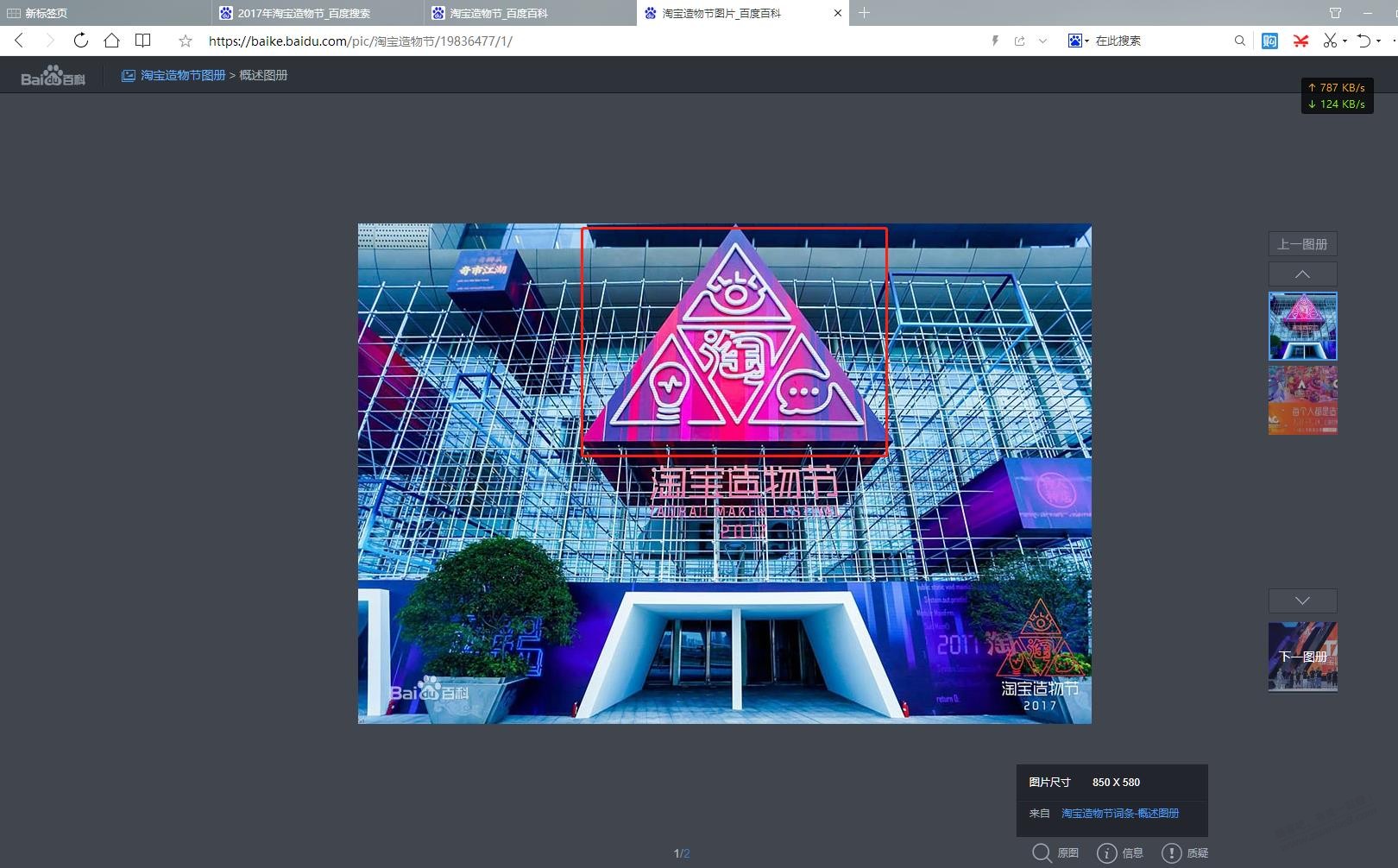Screen dimensions: 1398x868
Task: Switch to the 淘宝造物节_百度百科 tab
Action: pyautogui.click(x=530, y=13)
